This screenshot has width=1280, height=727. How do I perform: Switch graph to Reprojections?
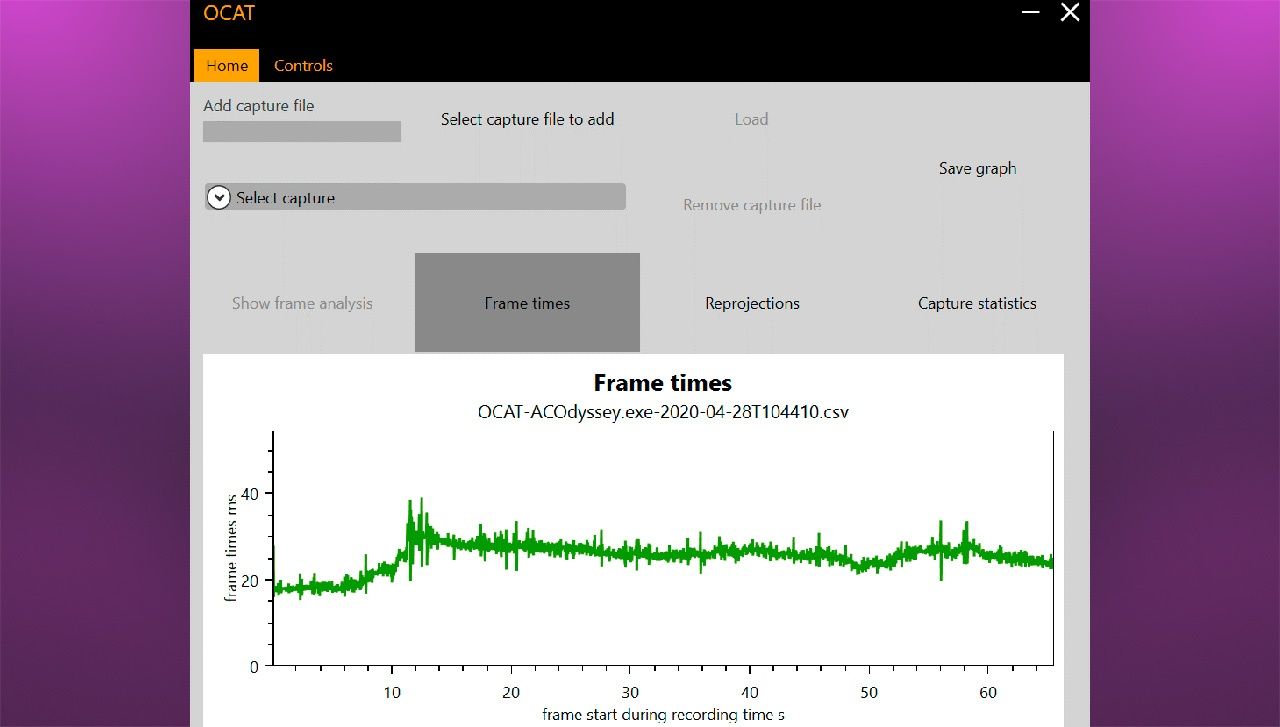point(752,303)
